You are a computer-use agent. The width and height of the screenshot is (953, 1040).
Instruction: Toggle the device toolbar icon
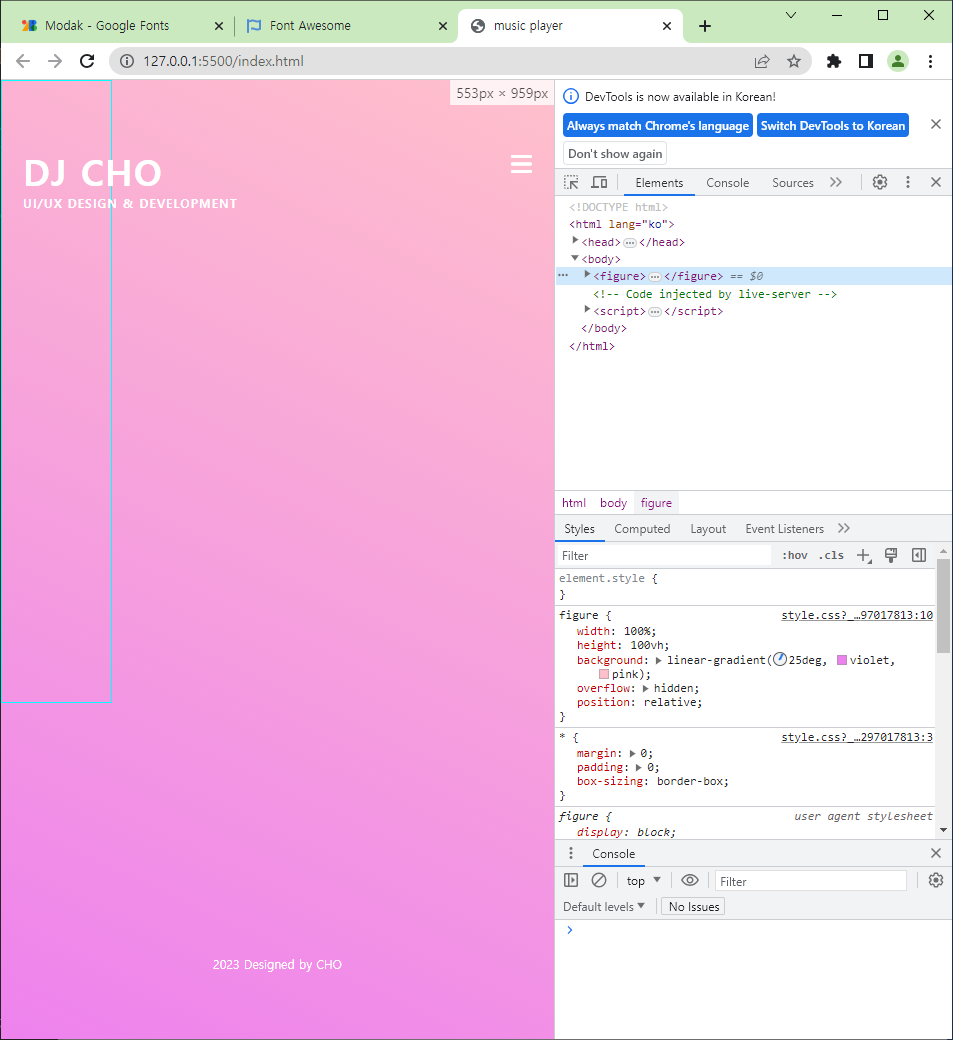coord(600,182)
